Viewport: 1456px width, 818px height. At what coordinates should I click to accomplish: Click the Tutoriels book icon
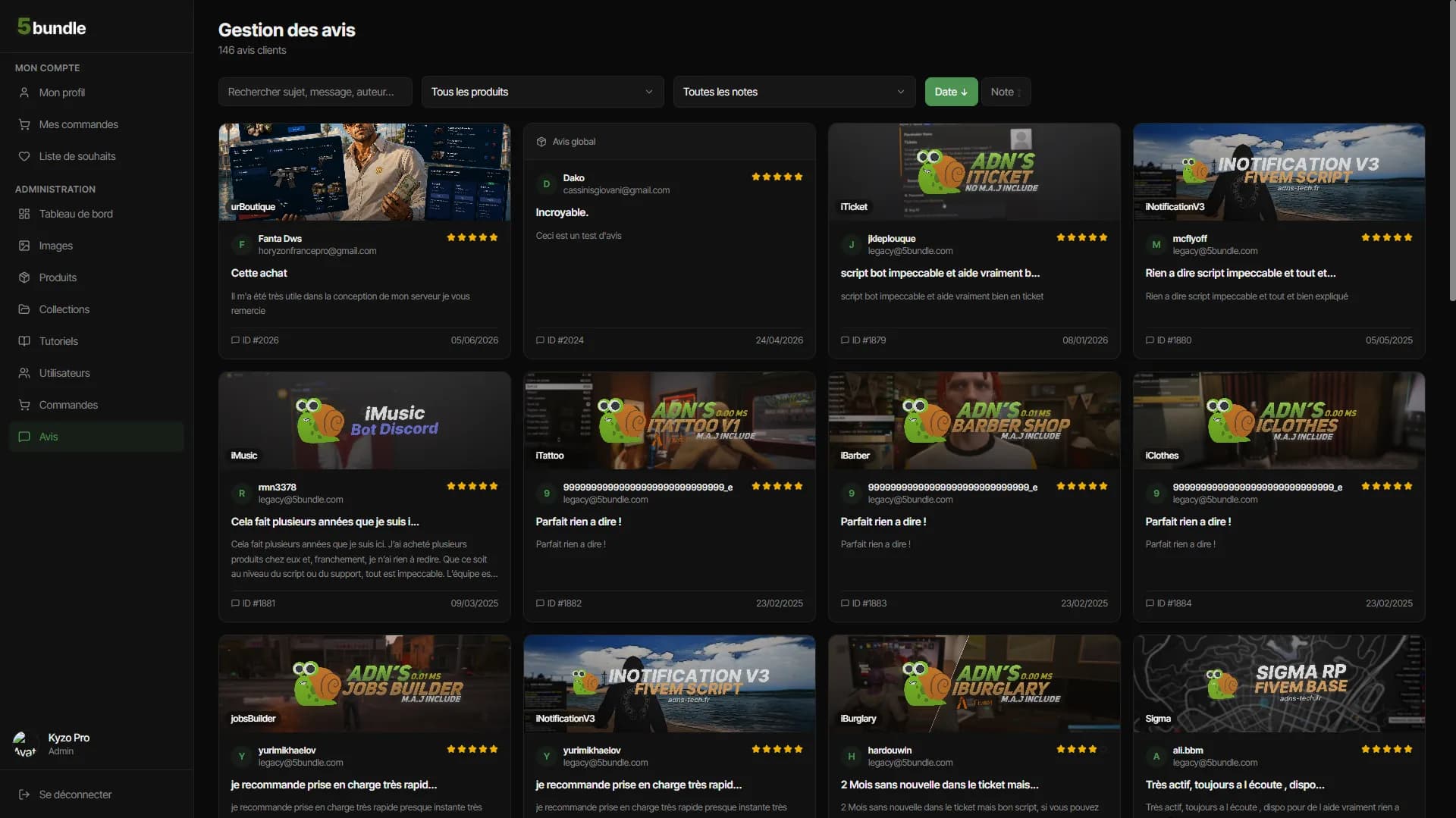click(x=24, y=341)
